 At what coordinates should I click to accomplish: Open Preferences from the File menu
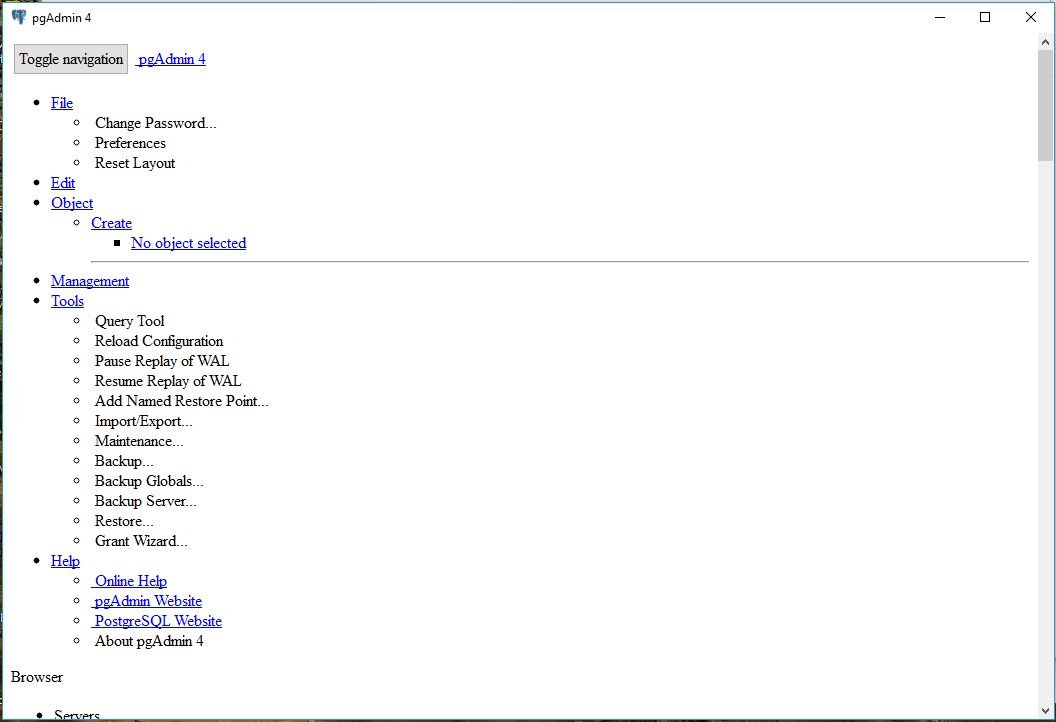pos(130,143)
